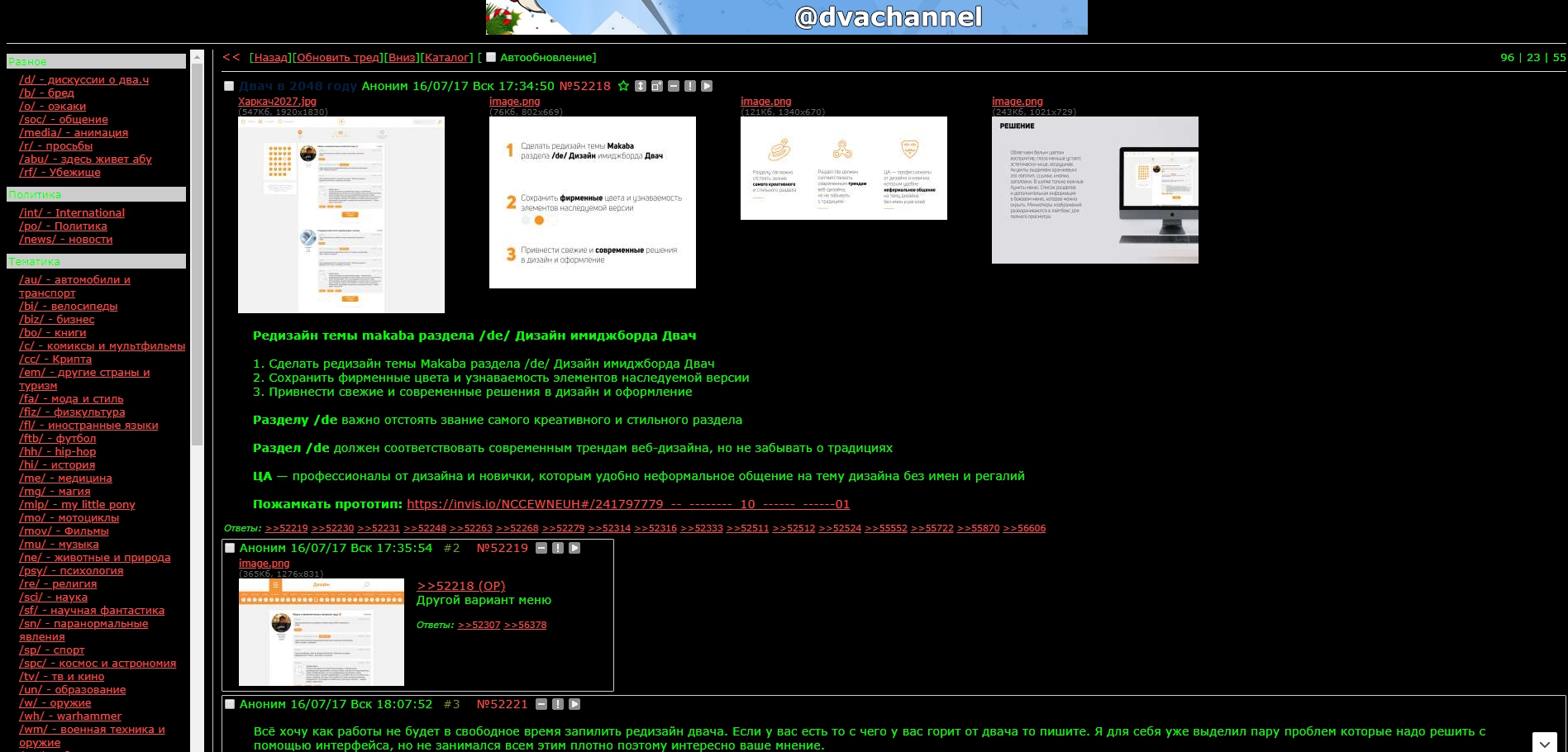This screenshot has height=752, width=1568.
Task: Open image.png link labeled 121Кб, 1340x670
Action: pyautogui.click(x=765, y=102)
